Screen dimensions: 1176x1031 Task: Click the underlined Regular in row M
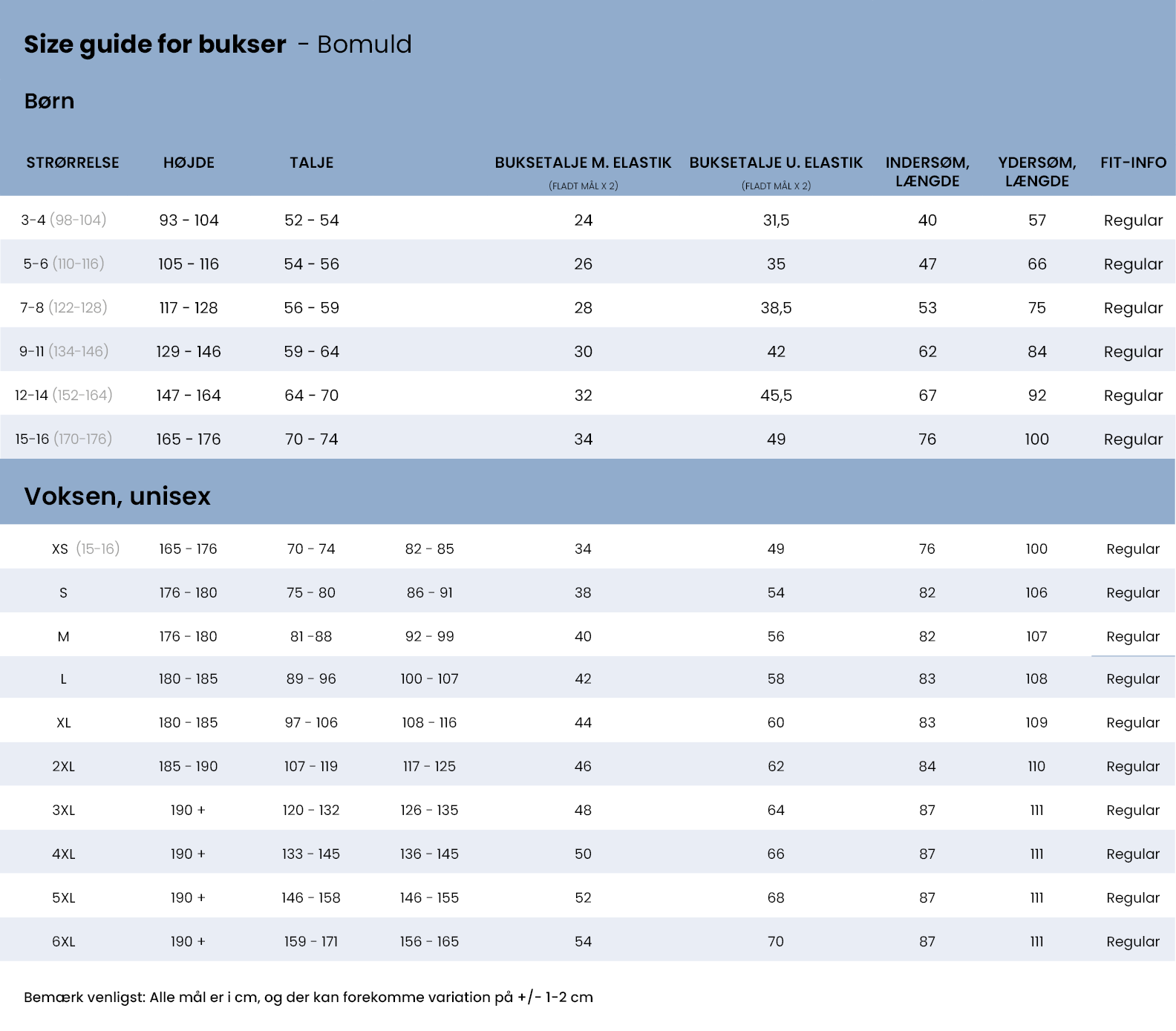click(1132, 637)
